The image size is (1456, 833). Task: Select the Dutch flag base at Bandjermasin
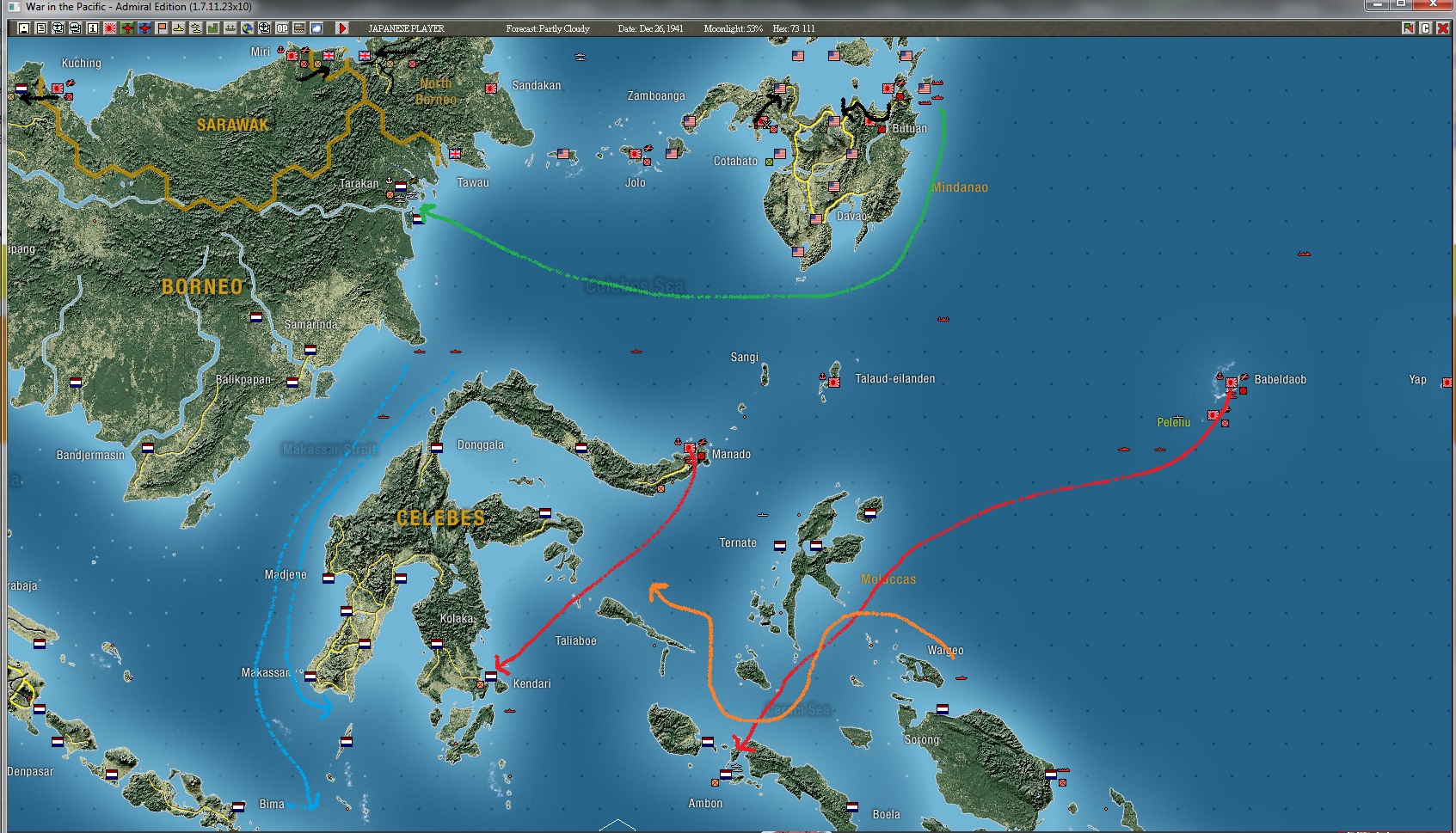click(x=148, y=448)
